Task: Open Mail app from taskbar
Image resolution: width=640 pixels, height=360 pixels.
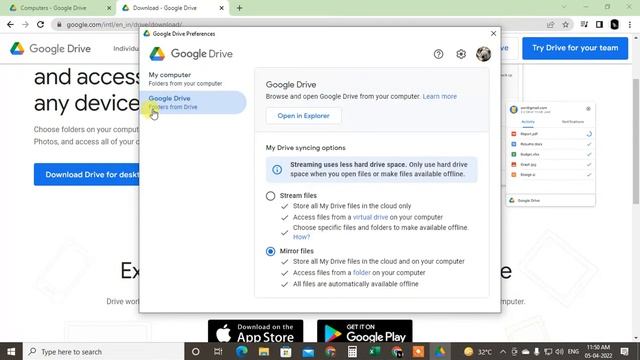Action: pyautogui.click(x=308, y=351)
